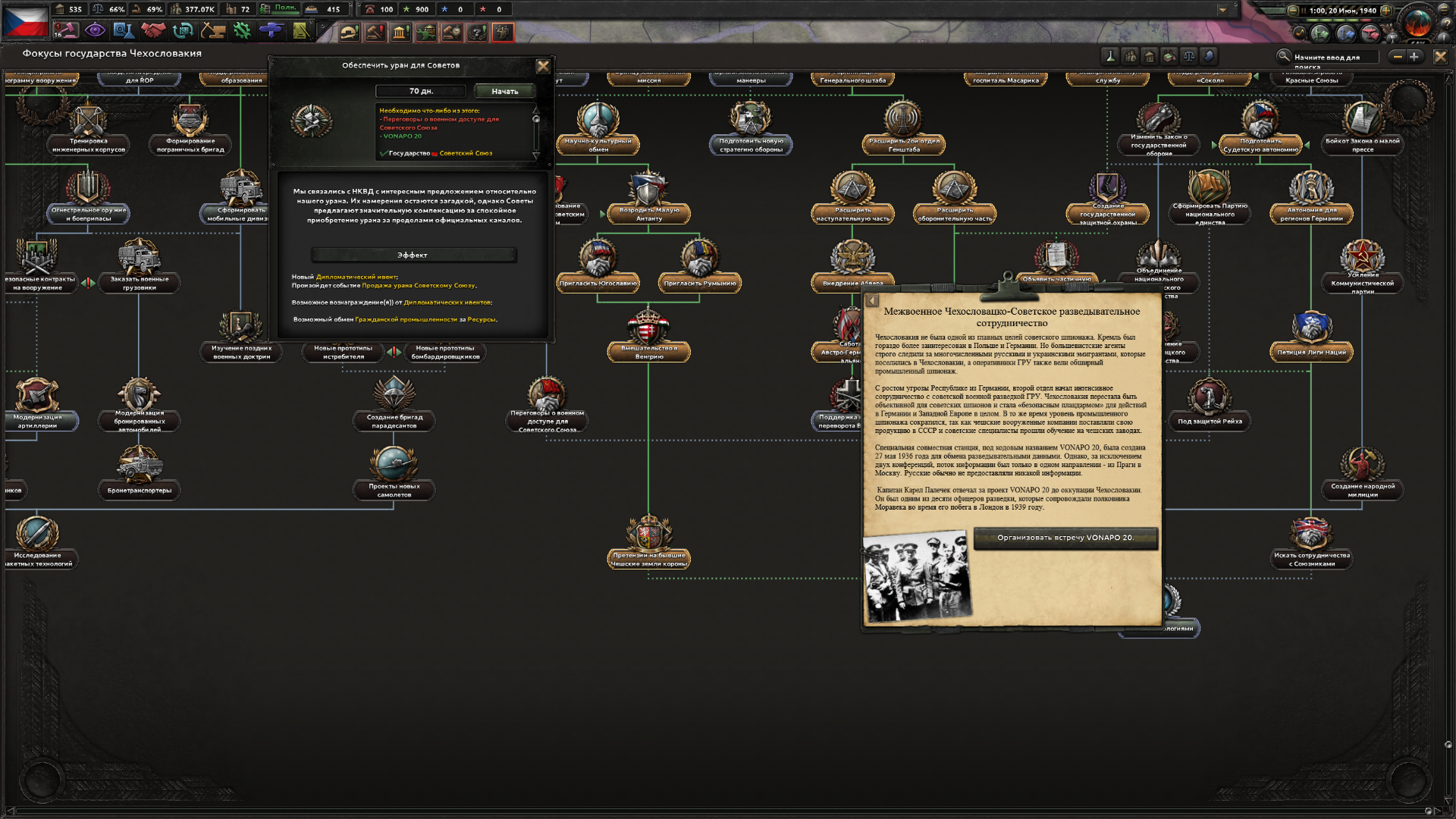Click 'Организовать встречу VONAPO 20.' button

(x=1065, y=538)
